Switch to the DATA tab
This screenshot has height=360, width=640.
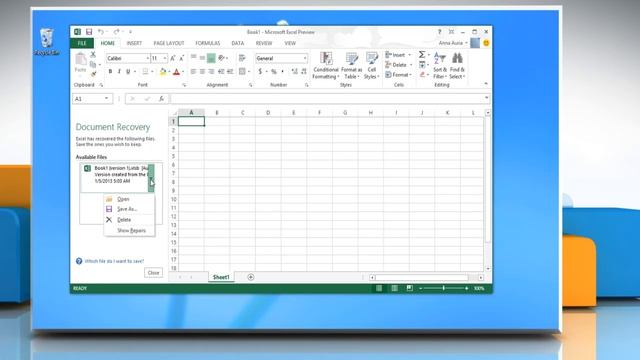point(238,43)
